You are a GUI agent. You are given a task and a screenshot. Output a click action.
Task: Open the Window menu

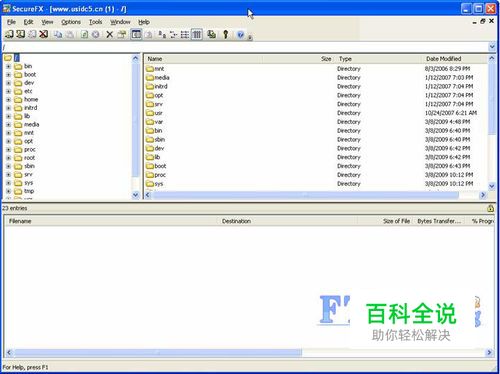tap(120, 22)
